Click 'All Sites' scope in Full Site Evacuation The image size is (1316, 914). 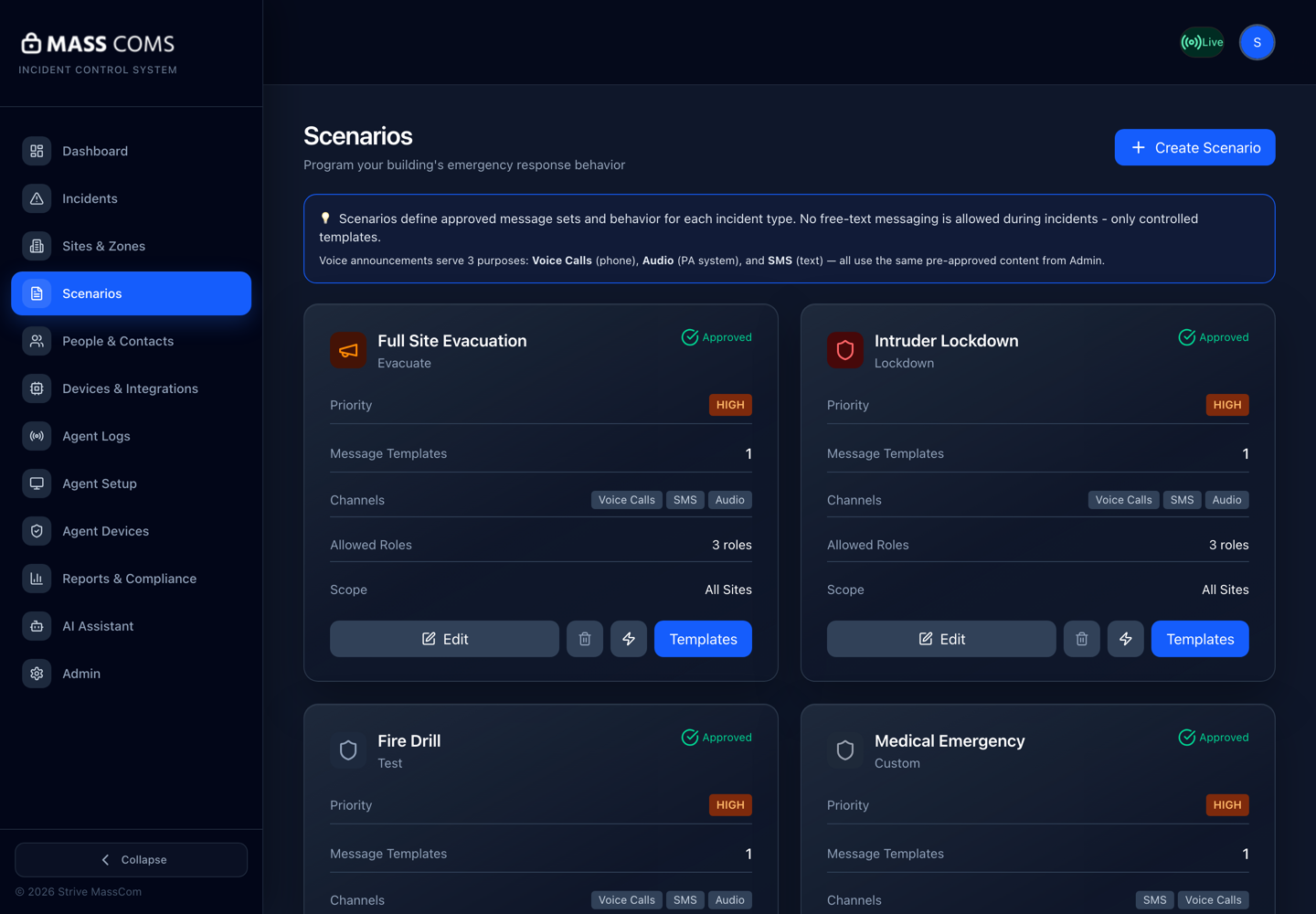point(728,590)
